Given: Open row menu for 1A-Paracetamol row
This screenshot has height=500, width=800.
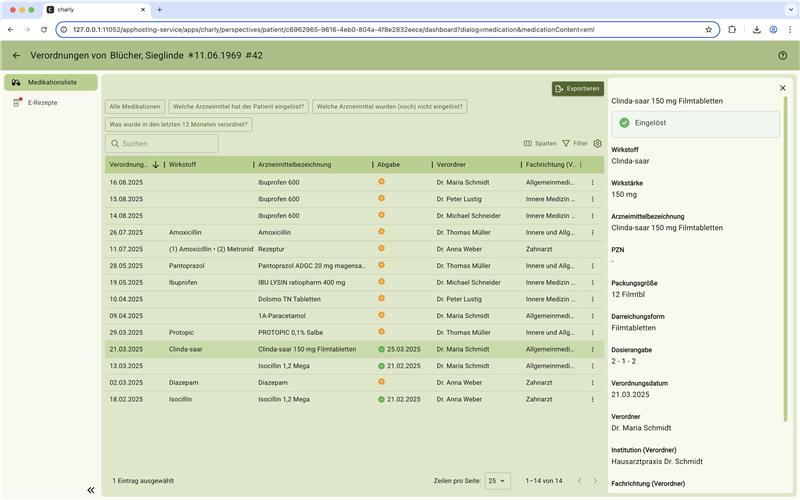Looking at the screenshot, I should [592, 316].
